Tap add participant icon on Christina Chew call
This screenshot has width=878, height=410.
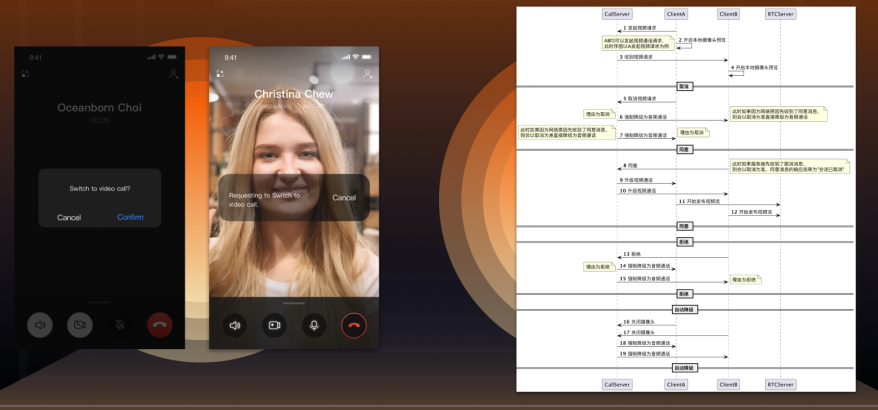tap(367, 74)
